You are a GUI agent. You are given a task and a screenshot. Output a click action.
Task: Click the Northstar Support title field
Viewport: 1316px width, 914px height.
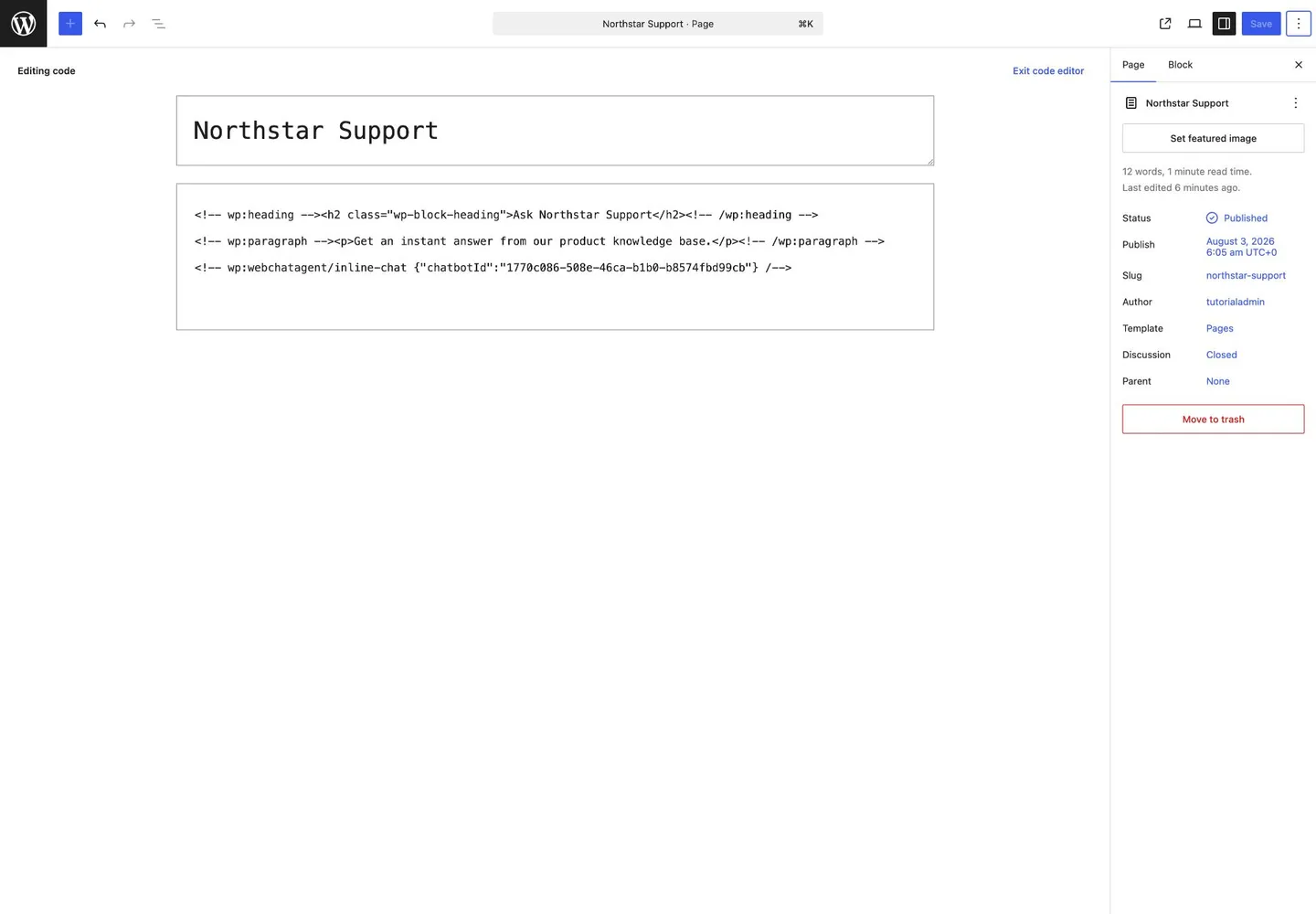pos(555,131)
